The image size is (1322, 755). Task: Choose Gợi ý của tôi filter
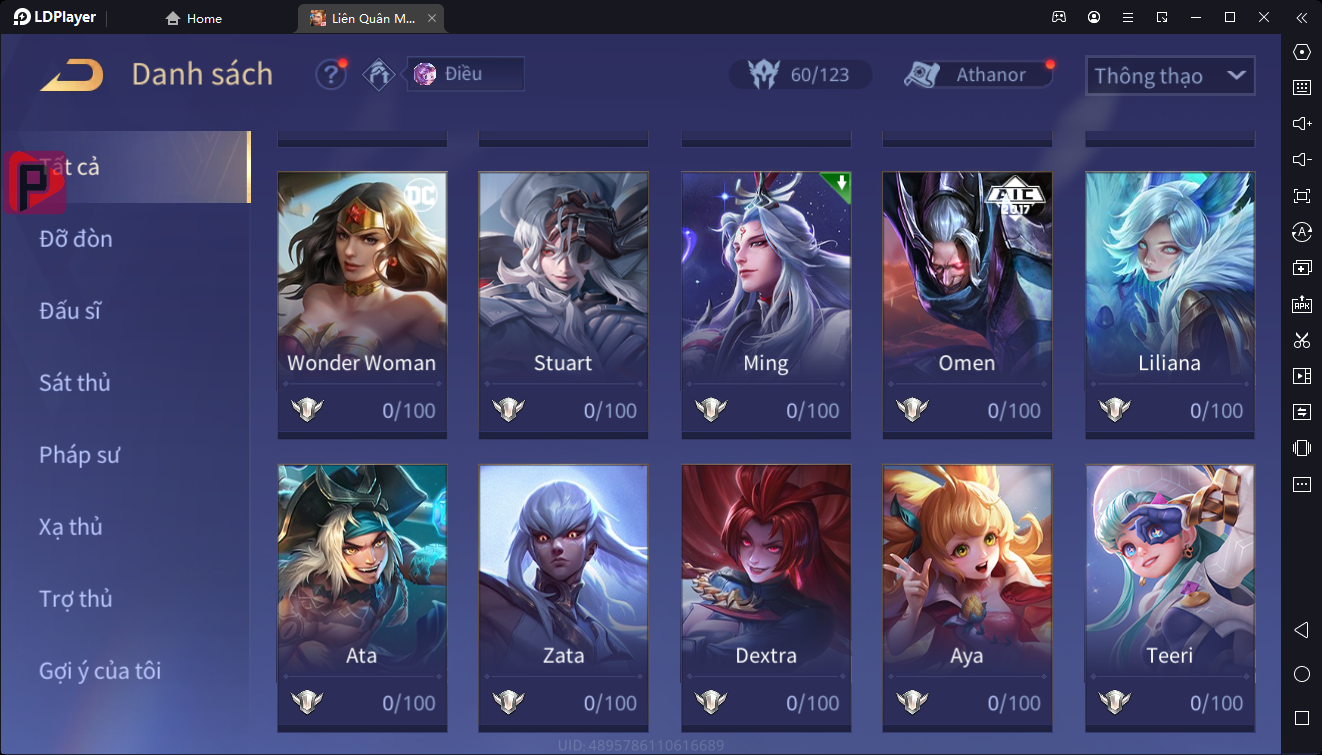[100, 671]
